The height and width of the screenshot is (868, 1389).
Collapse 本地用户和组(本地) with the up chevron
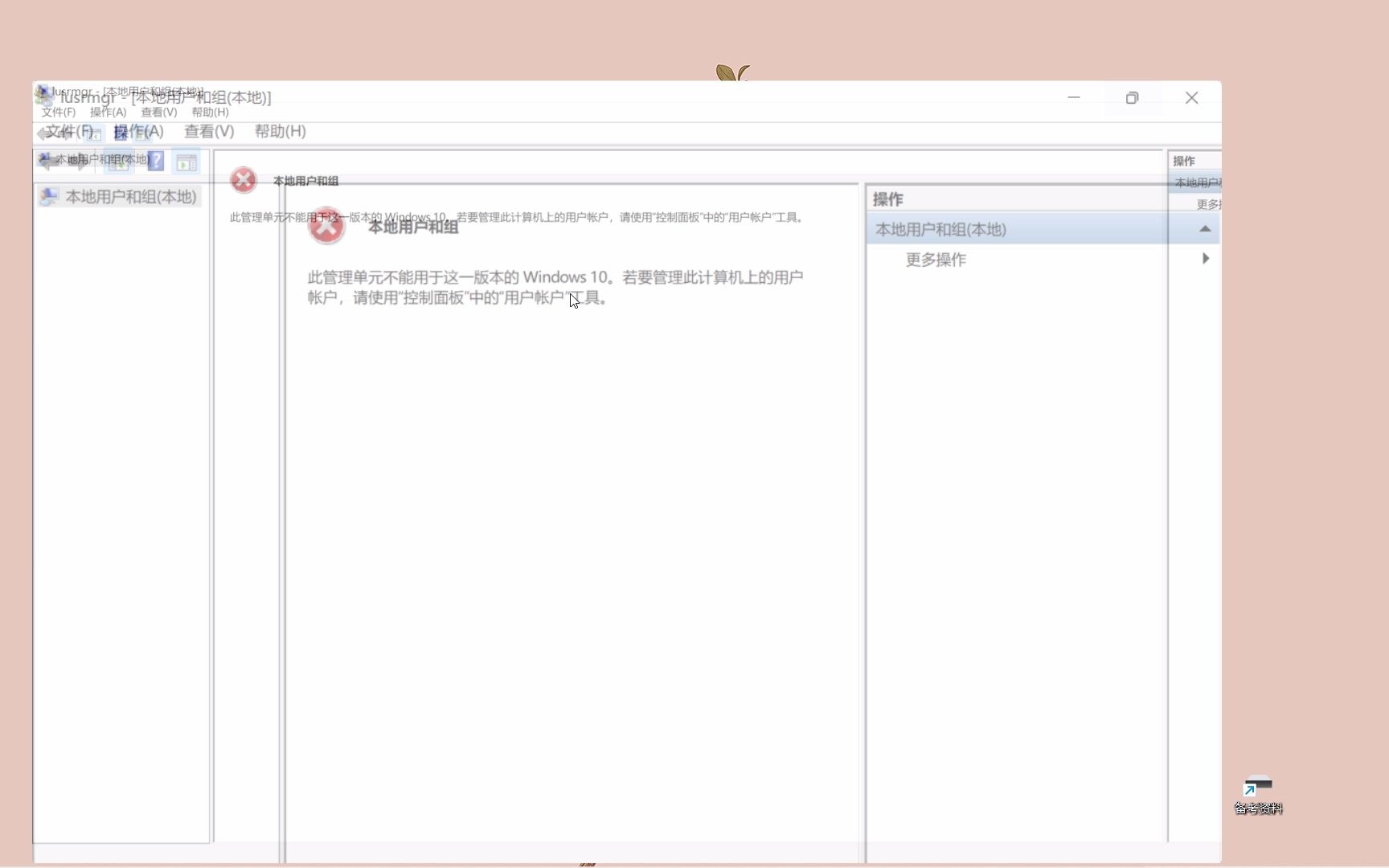(1204, 229)
